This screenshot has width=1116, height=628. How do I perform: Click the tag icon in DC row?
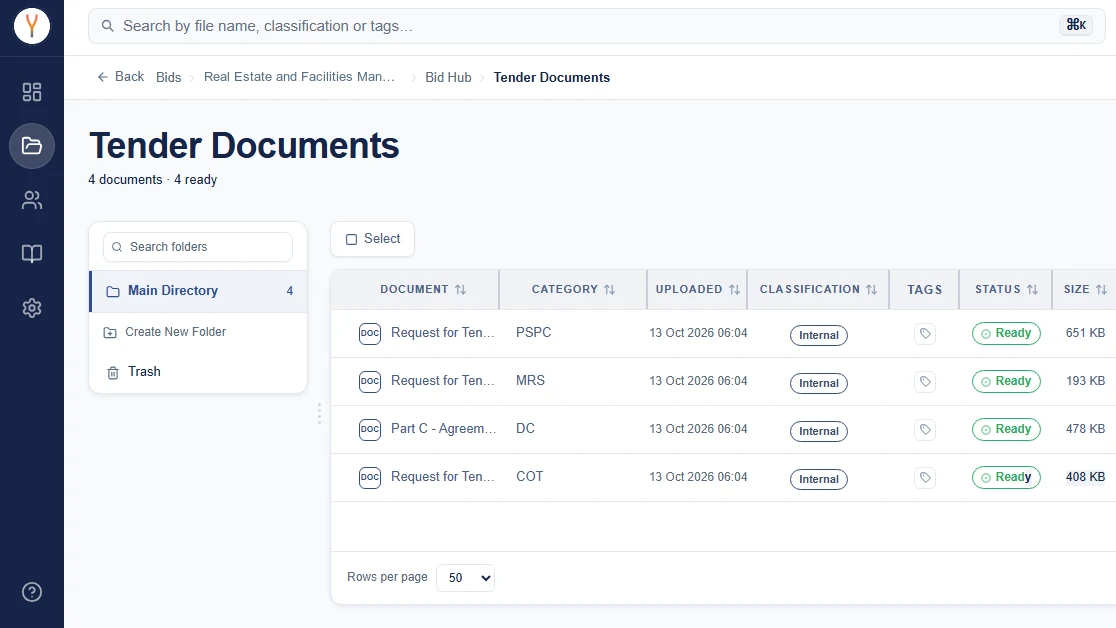coord(925,429)
